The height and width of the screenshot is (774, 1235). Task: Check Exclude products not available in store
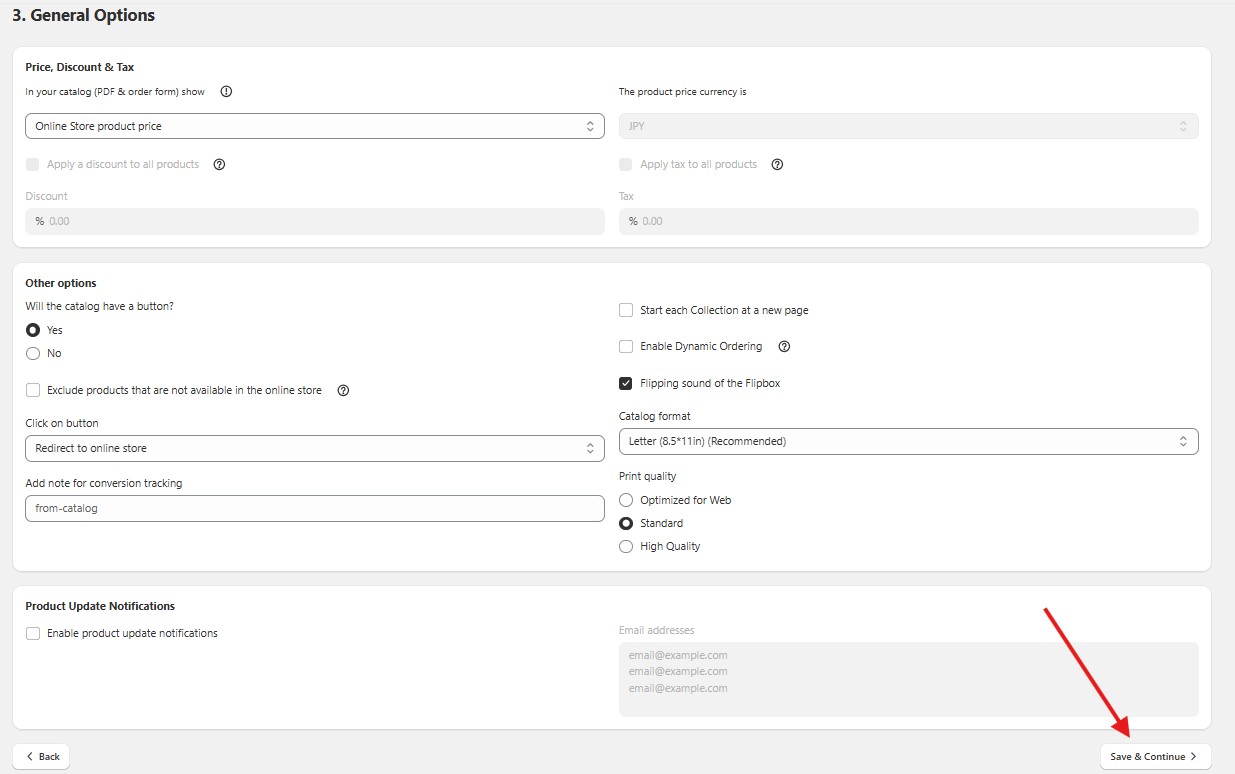click(x=33, y=390)
